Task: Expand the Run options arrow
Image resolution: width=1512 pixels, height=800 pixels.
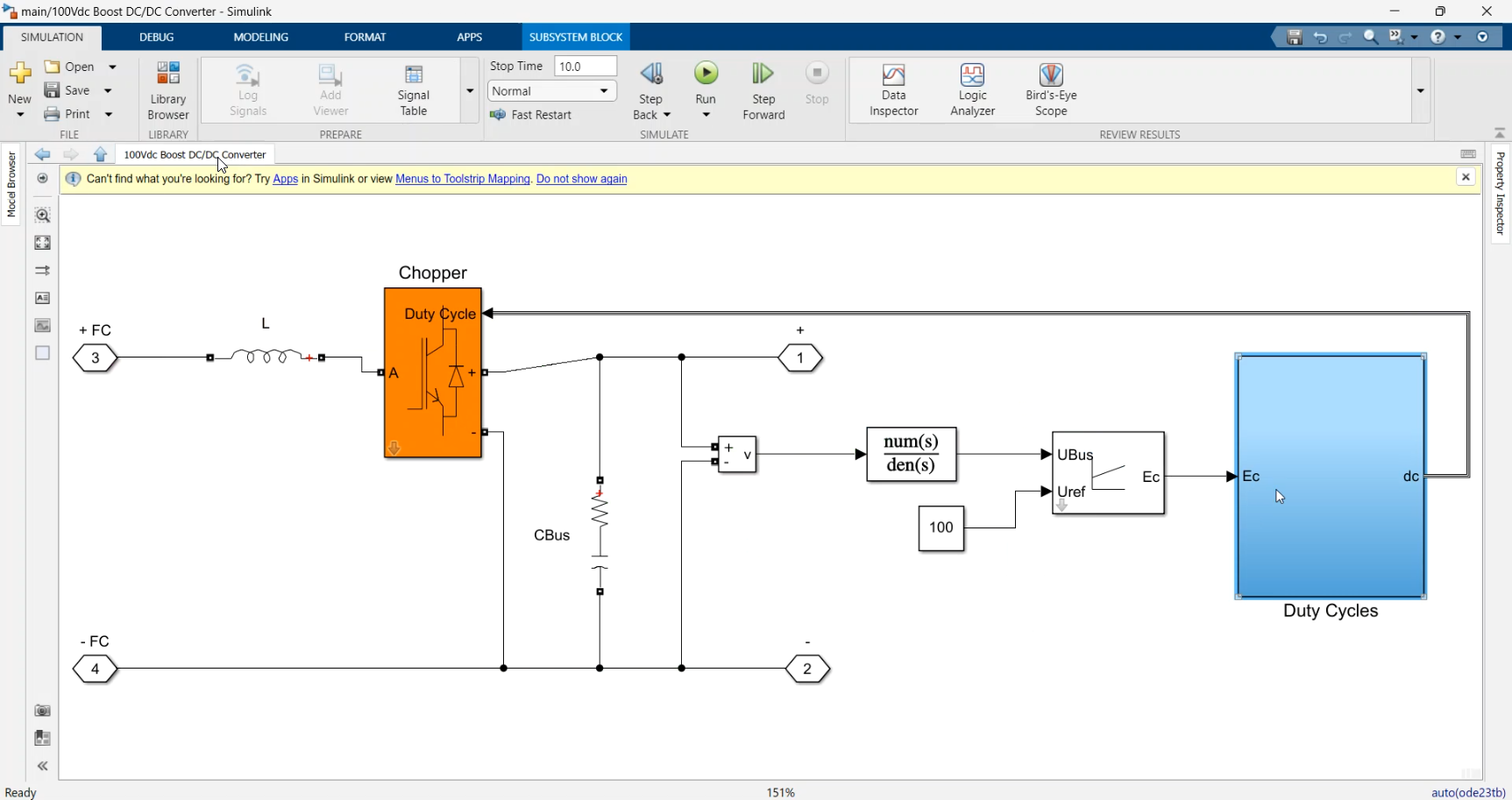Action: coord(706,115)
